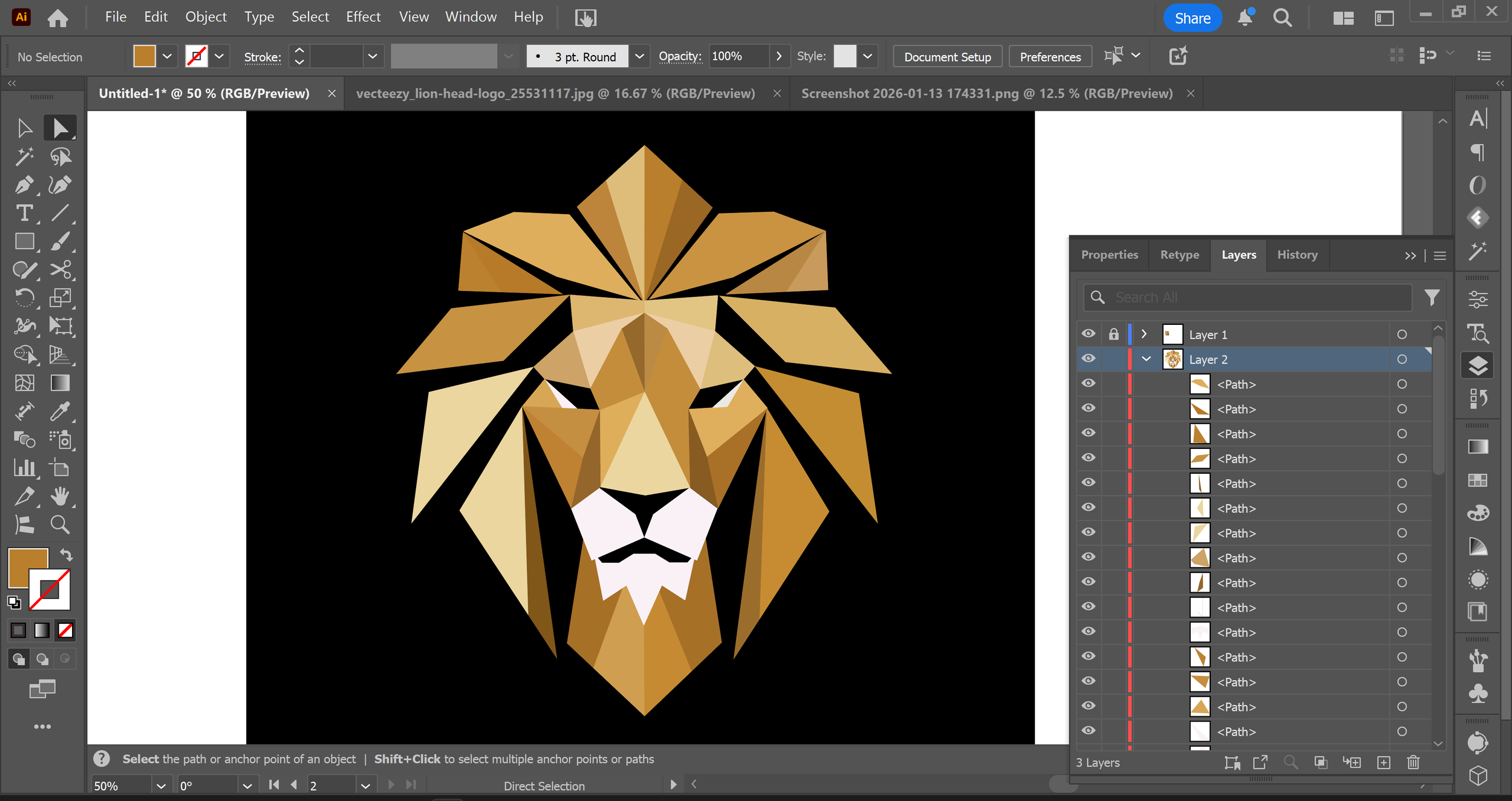Select the Eyedropper tool

point(59,411)
